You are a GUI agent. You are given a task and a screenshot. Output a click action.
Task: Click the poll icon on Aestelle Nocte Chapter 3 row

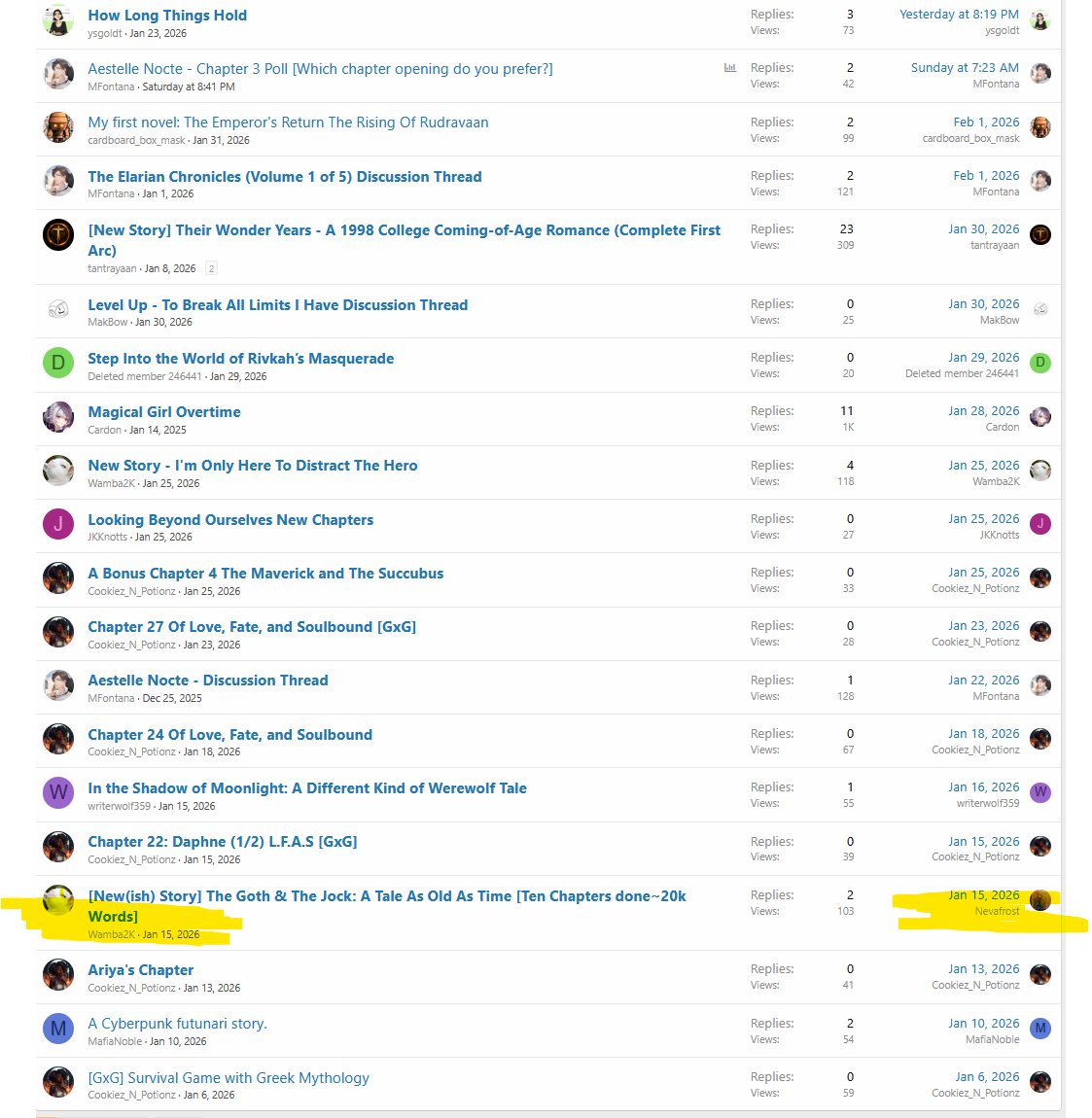(730, 68)
